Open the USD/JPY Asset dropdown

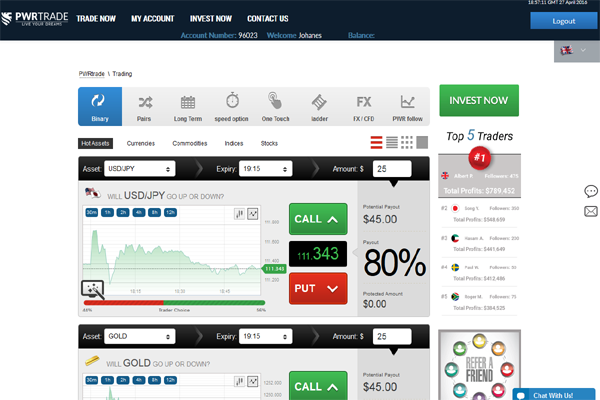point(140,169)
